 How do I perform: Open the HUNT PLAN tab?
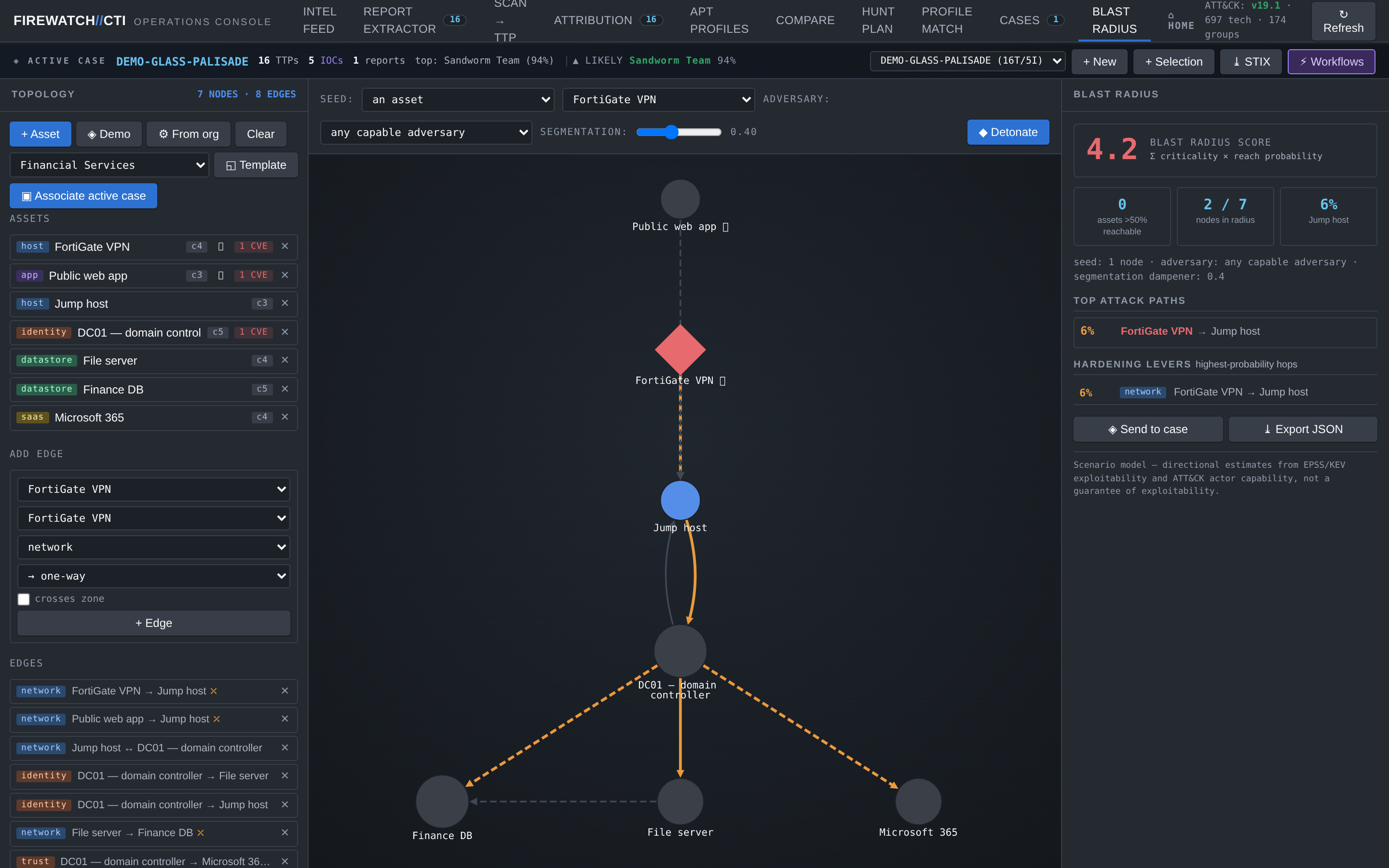point(878,20)
